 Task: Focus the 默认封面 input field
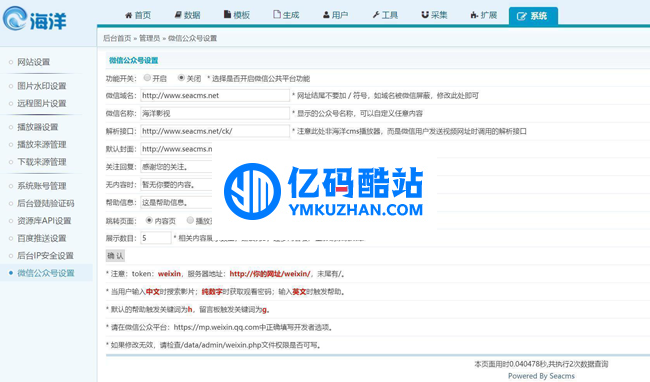(176, 149)
